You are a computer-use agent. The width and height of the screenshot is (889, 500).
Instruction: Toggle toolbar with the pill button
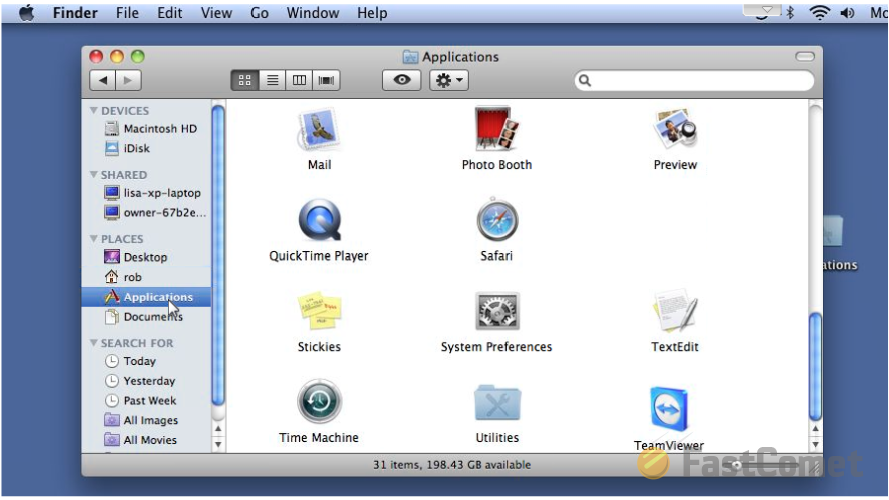pyautogui.click(x=805, y=56)
